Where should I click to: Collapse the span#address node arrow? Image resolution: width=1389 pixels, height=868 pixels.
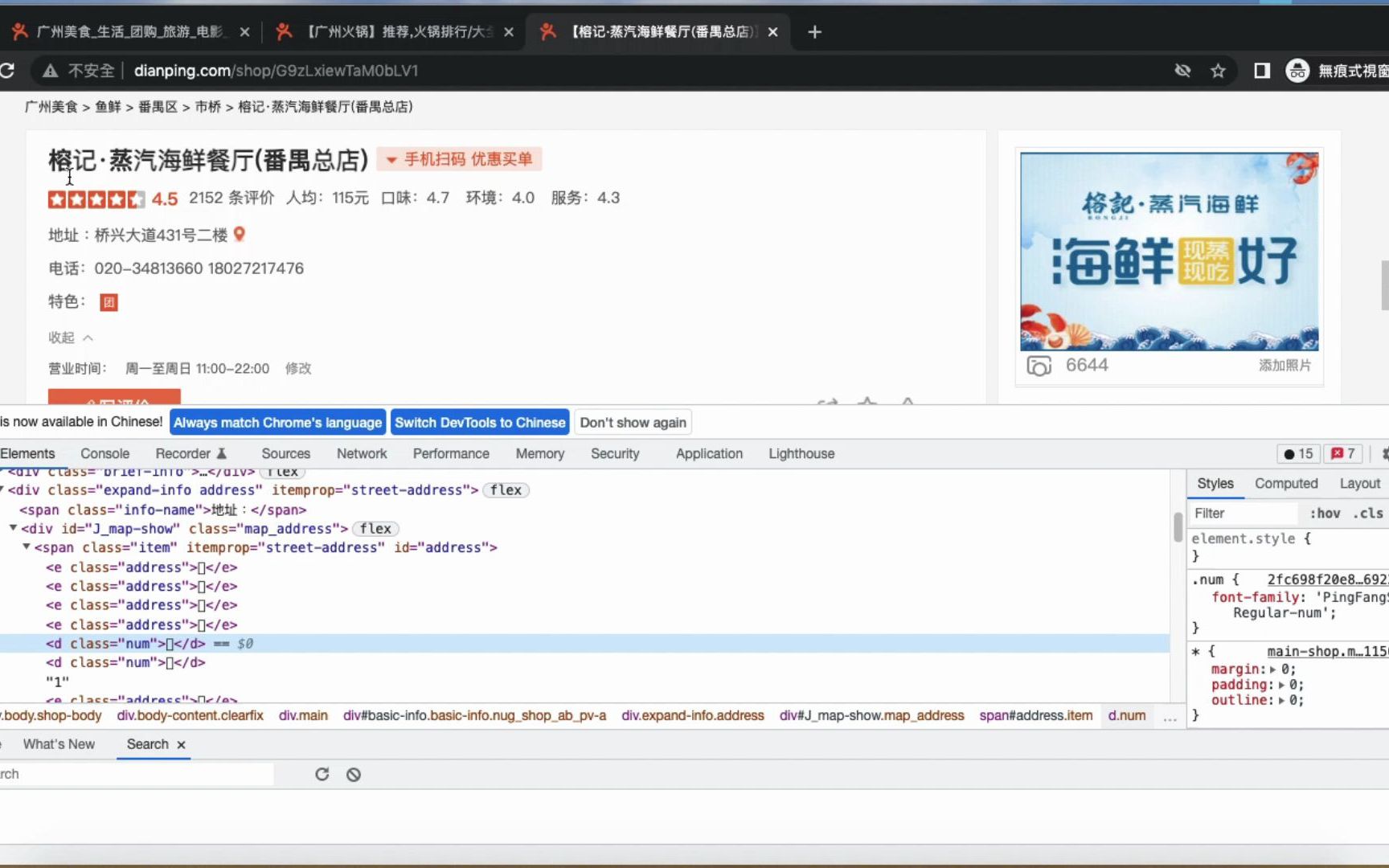click(x=27, y=547)
